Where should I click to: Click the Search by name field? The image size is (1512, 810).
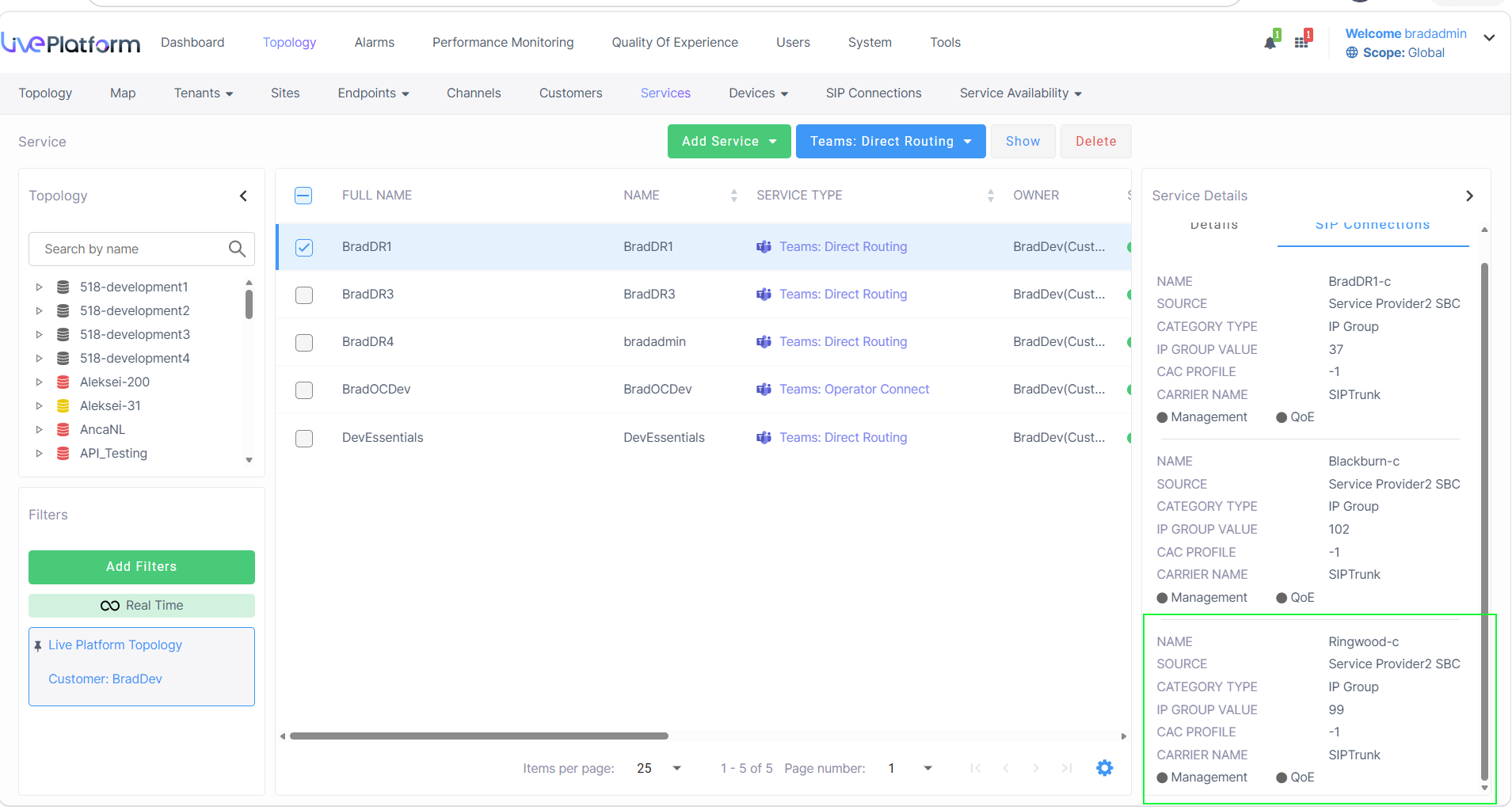[142, 249]
